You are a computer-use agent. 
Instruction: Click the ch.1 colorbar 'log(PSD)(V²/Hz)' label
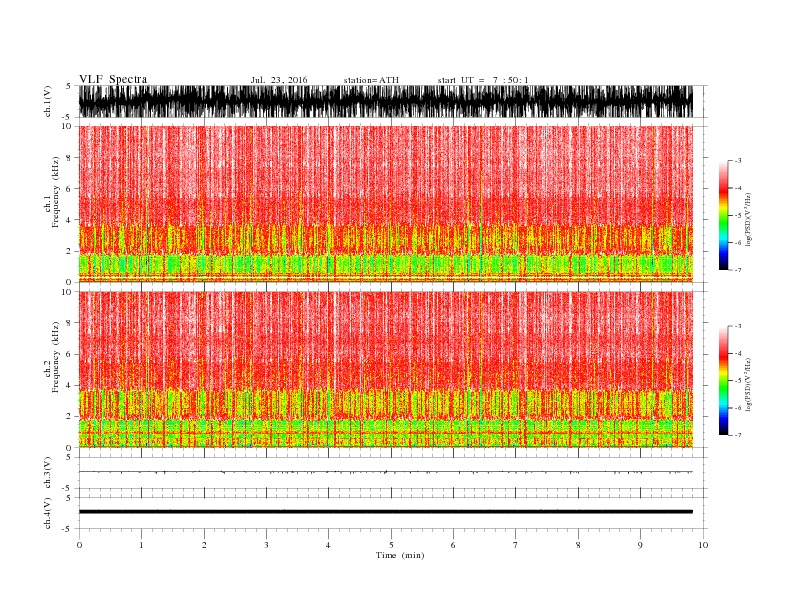[748, 219]
